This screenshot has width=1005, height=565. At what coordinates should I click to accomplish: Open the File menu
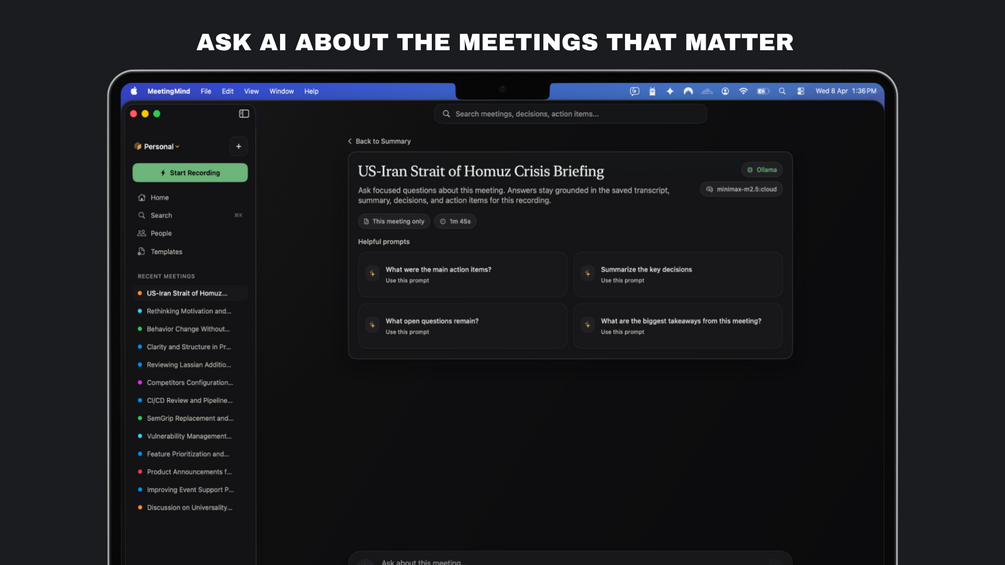pyautogui.click(x=206, y=92)
